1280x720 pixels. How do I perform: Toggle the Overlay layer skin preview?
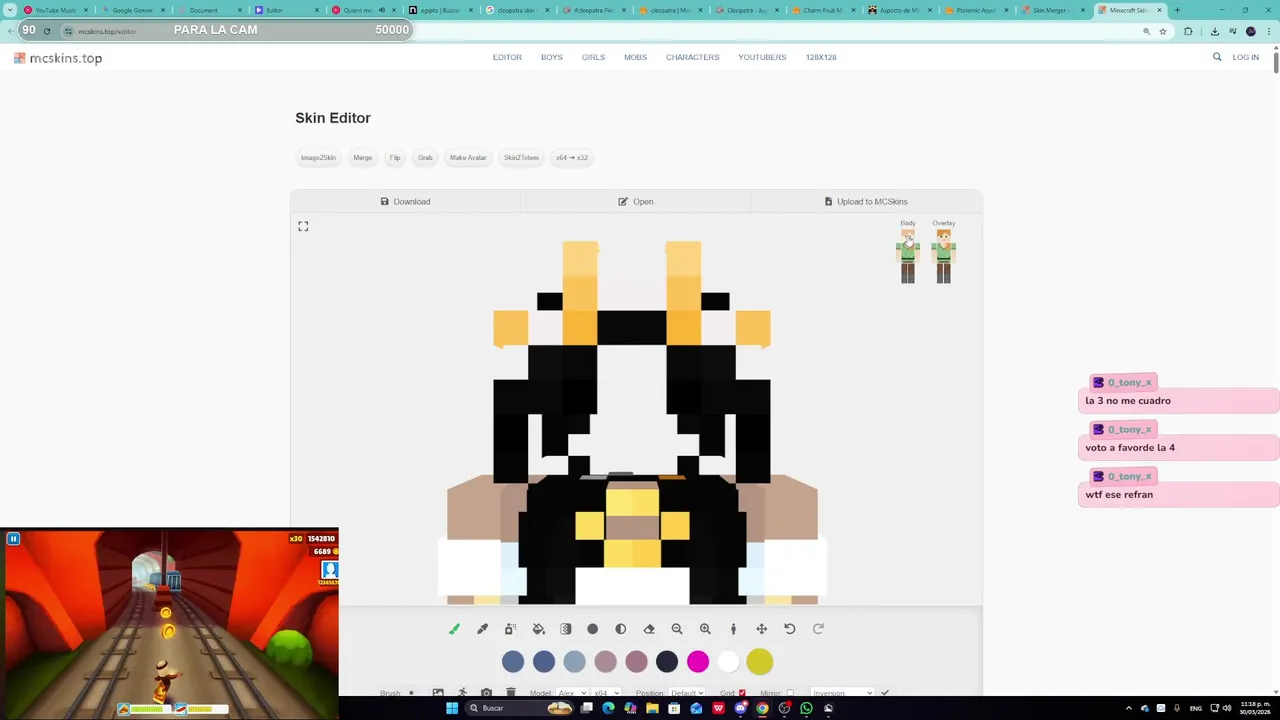click(943, 256)
